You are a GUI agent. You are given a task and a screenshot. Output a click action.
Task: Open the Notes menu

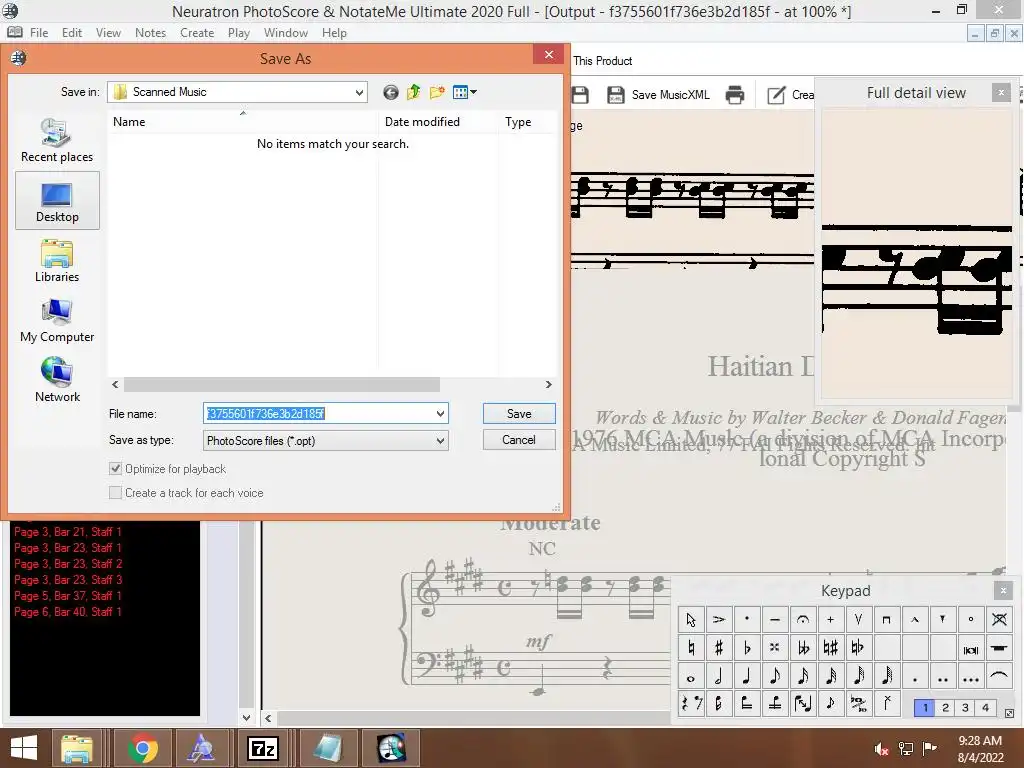tap(150, 33)
